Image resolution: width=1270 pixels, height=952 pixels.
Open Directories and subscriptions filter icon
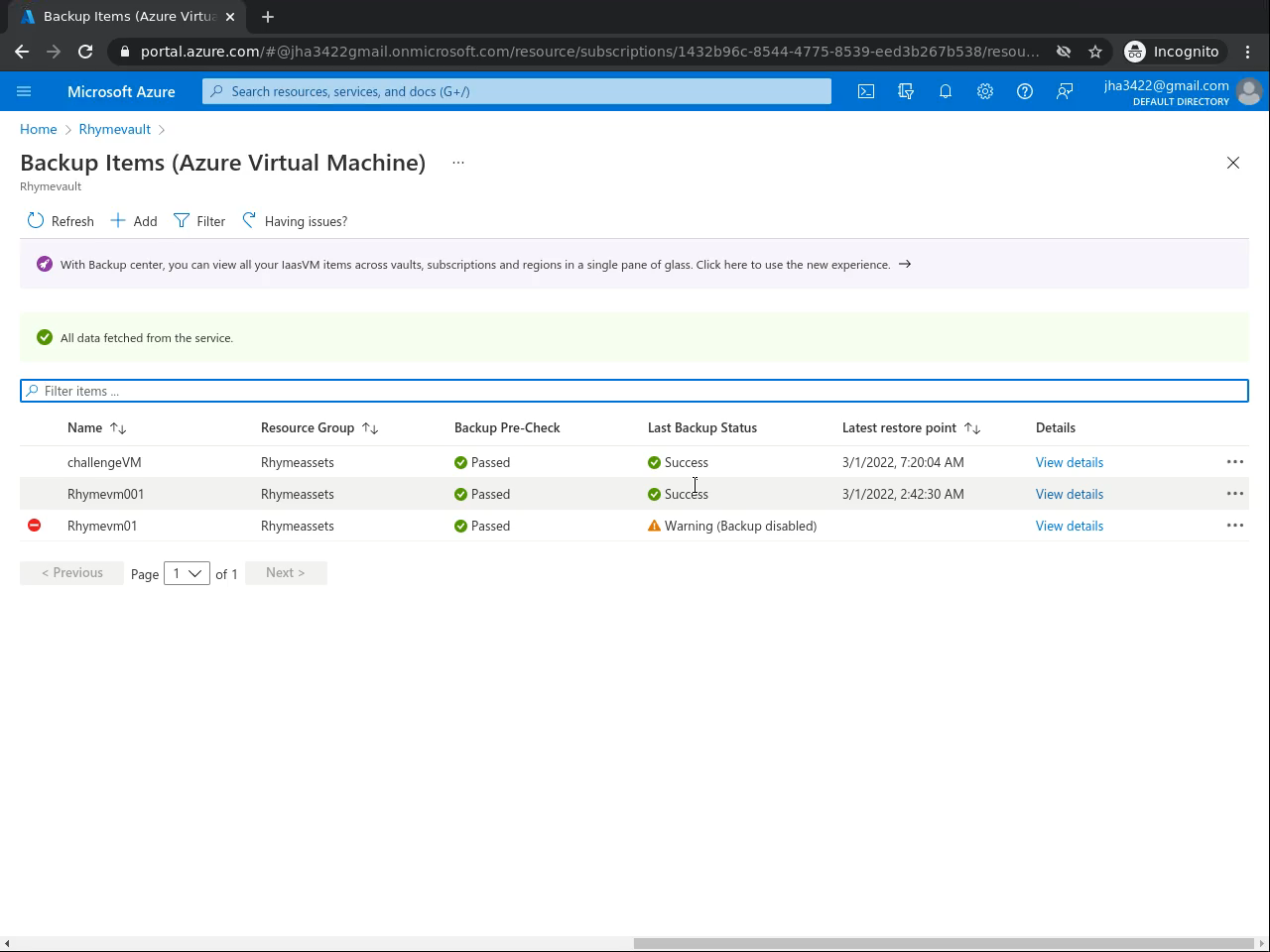click(x=906, y=91)
